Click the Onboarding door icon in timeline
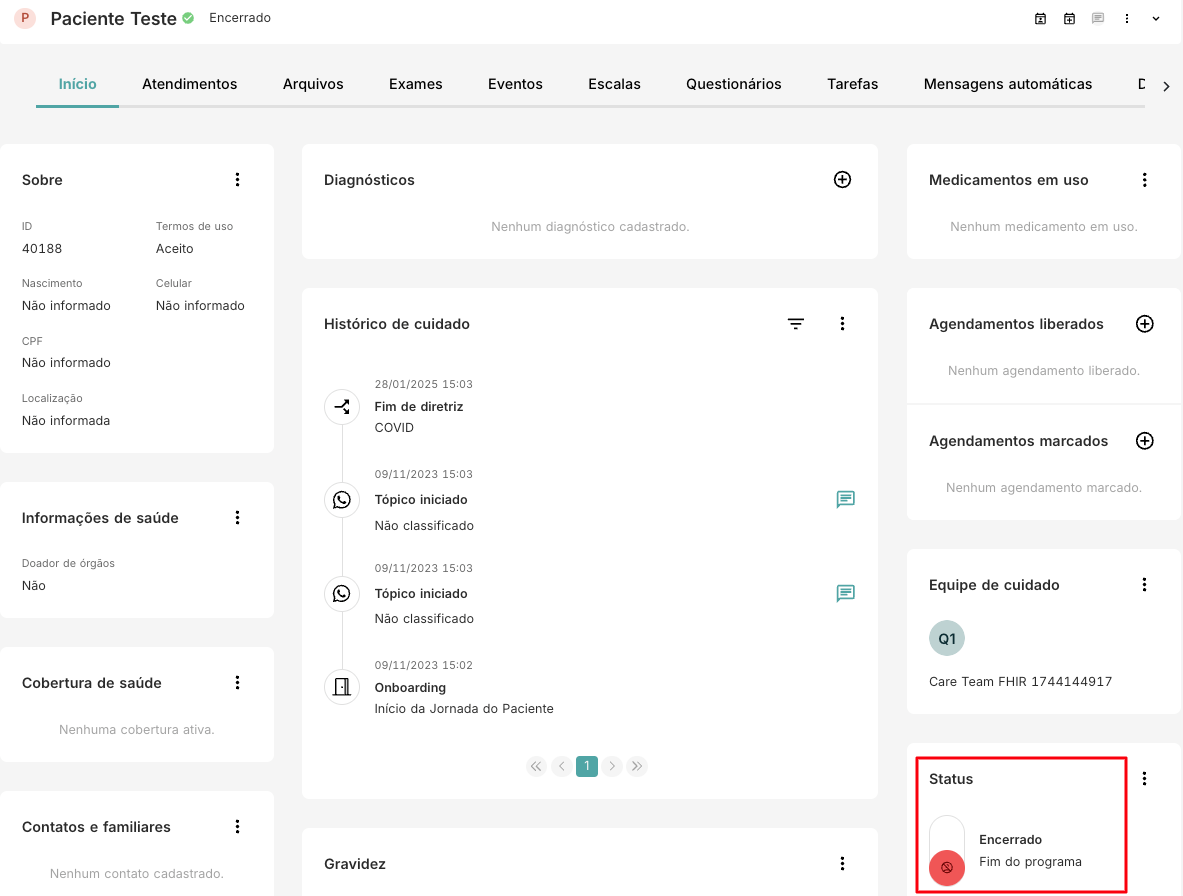1183x896 pixels. pyautogui.click(x=342, y=686)
